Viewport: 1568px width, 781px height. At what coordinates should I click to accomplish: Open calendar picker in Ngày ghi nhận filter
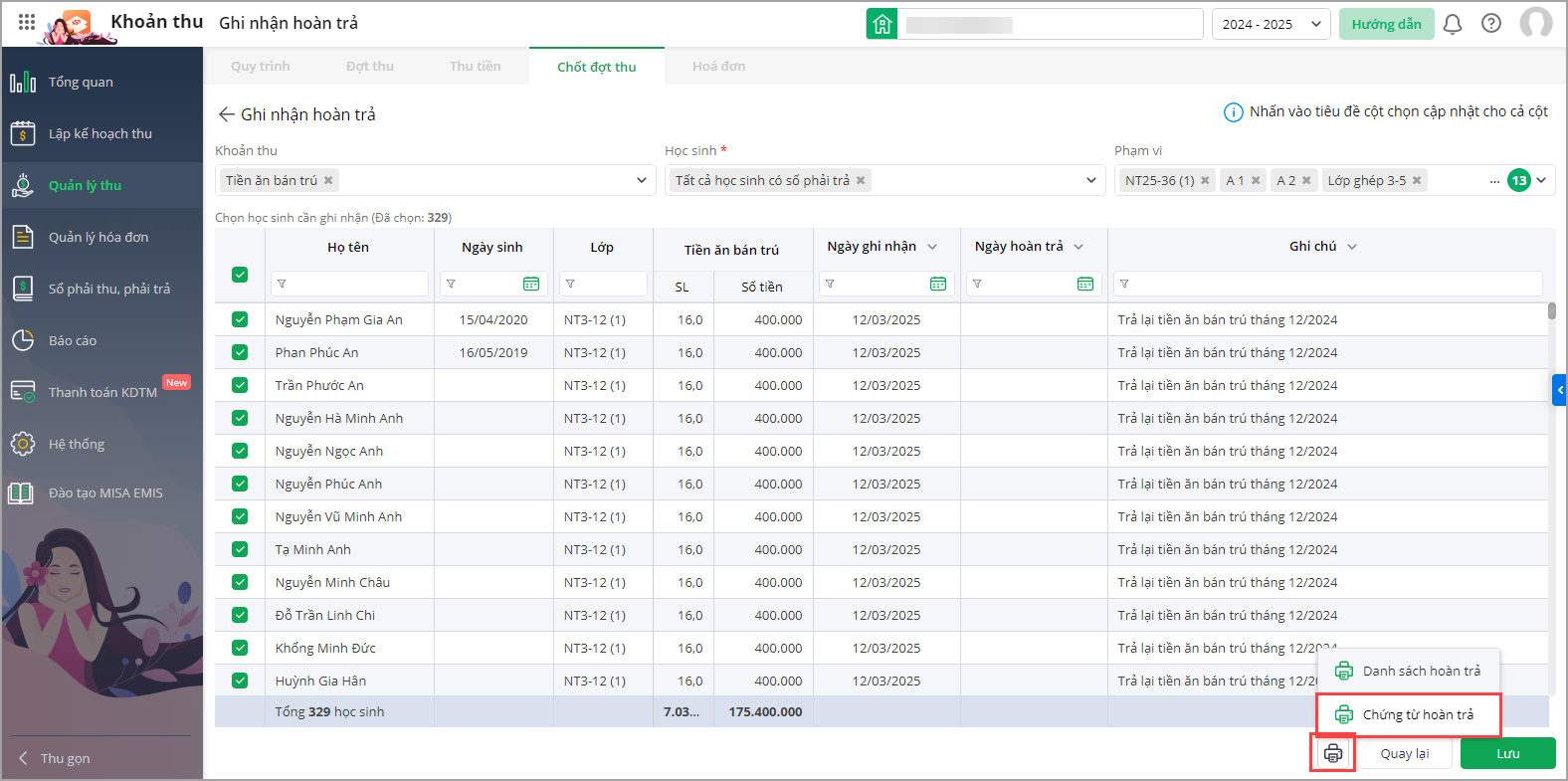pos(937,285)
